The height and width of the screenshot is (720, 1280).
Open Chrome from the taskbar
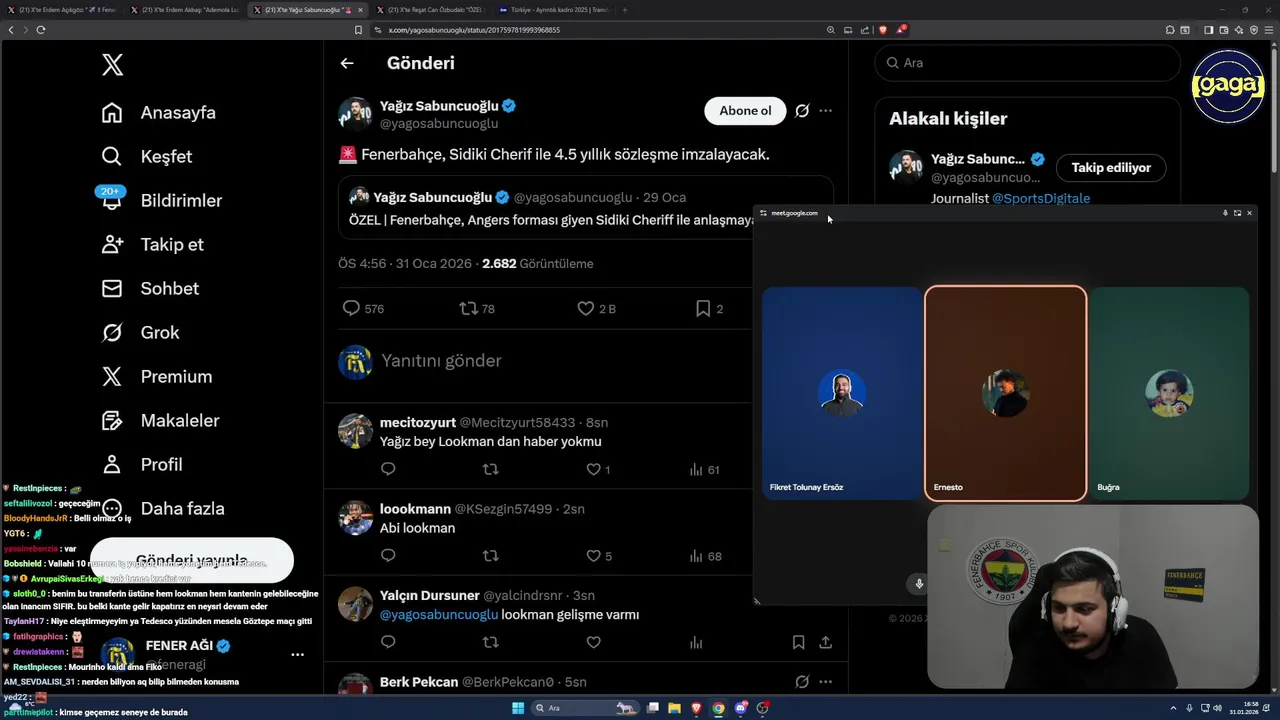pos(718,708)
